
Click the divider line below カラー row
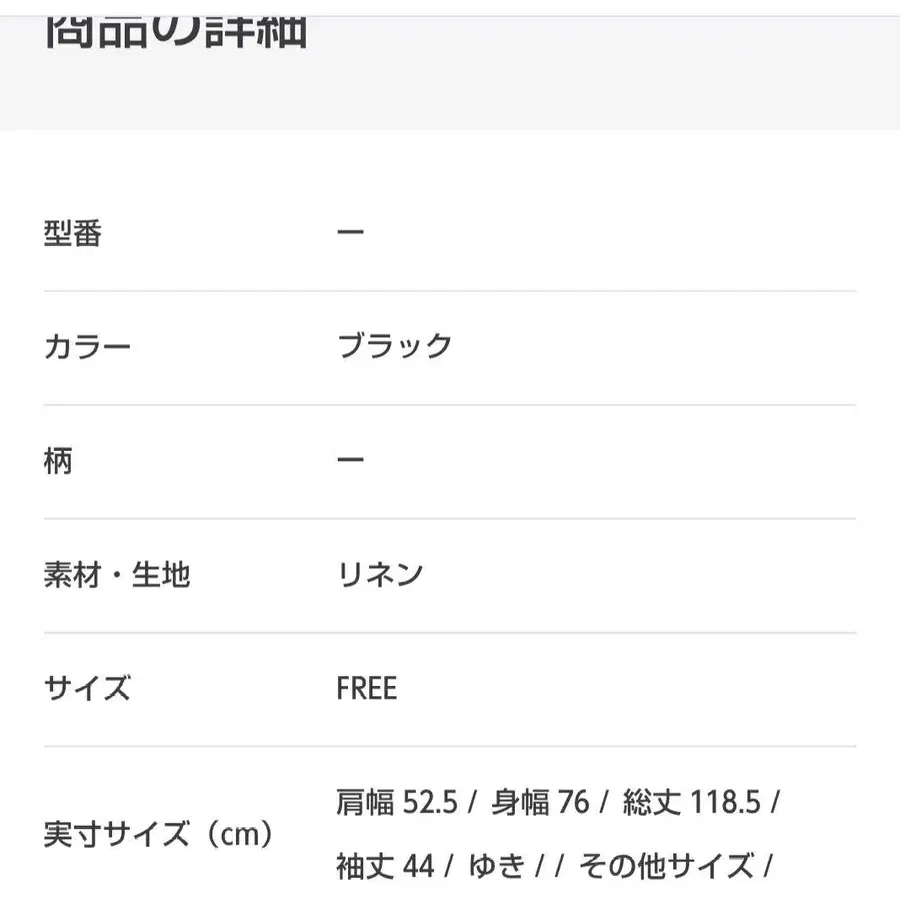[x=450, y=405]
